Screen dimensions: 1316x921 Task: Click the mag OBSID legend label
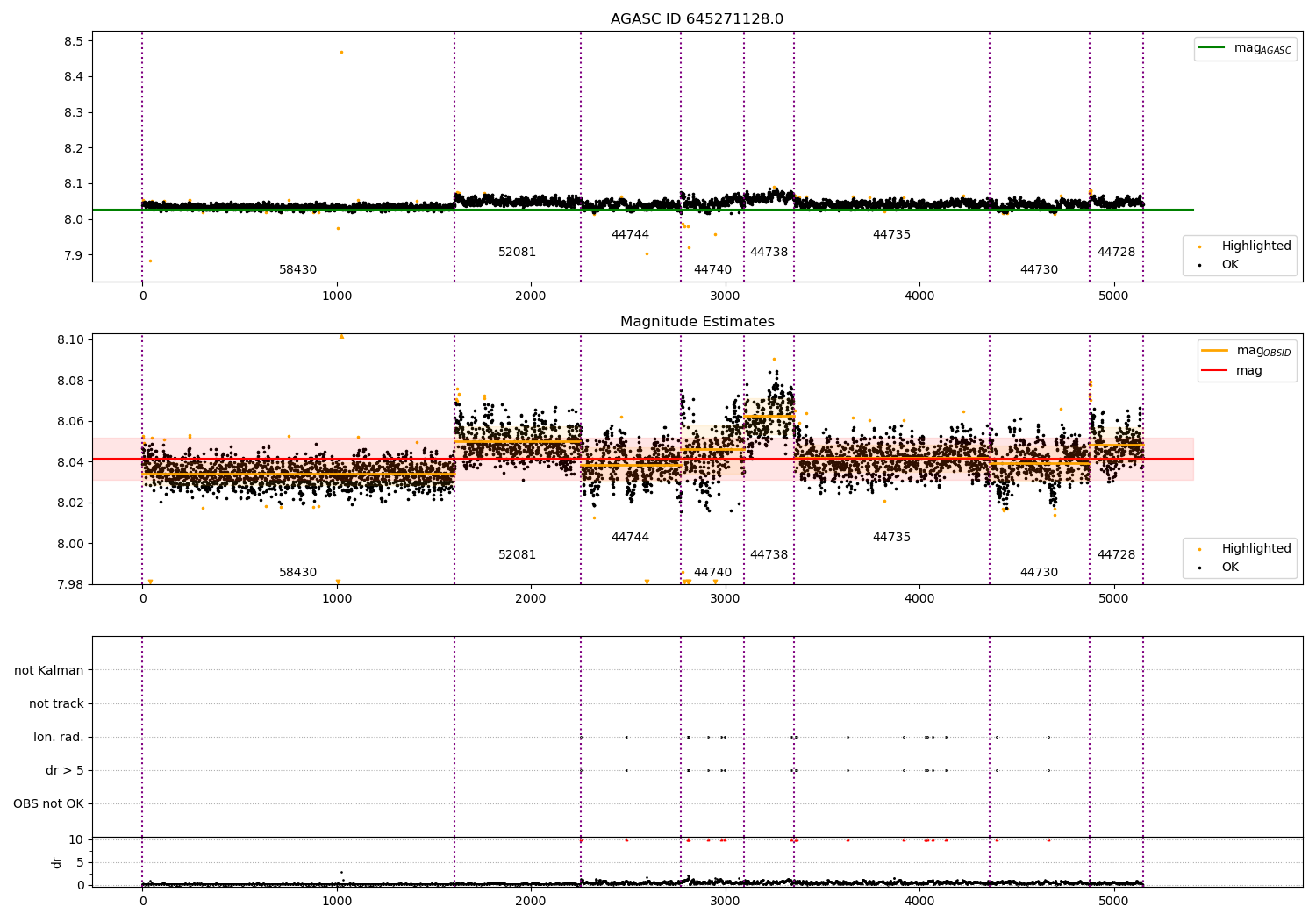pos(1263,351)
